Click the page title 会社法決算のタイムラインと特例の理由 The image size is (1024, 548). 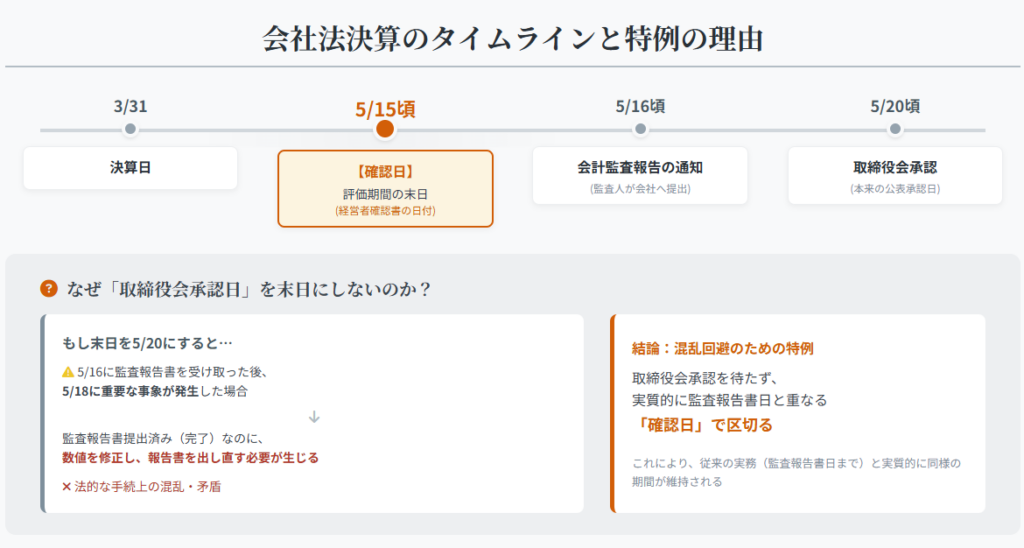pos(512,38)
